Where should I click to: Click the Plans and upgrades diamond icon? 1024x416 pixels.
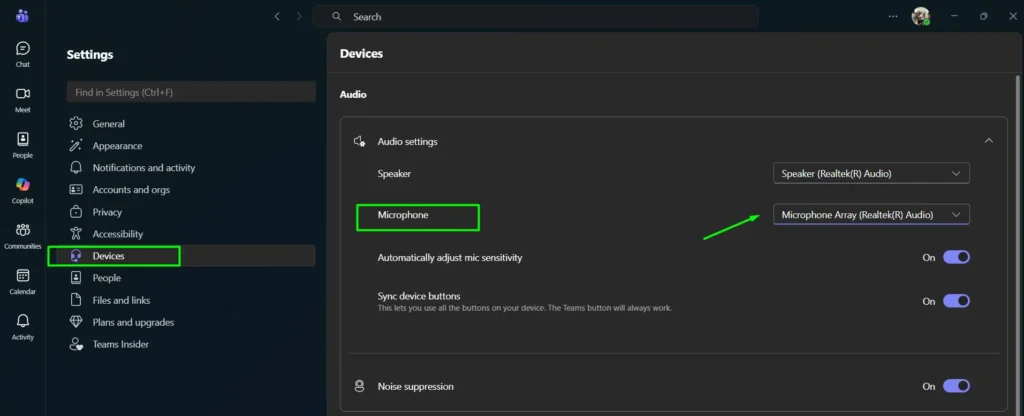[x=76, y=322]
